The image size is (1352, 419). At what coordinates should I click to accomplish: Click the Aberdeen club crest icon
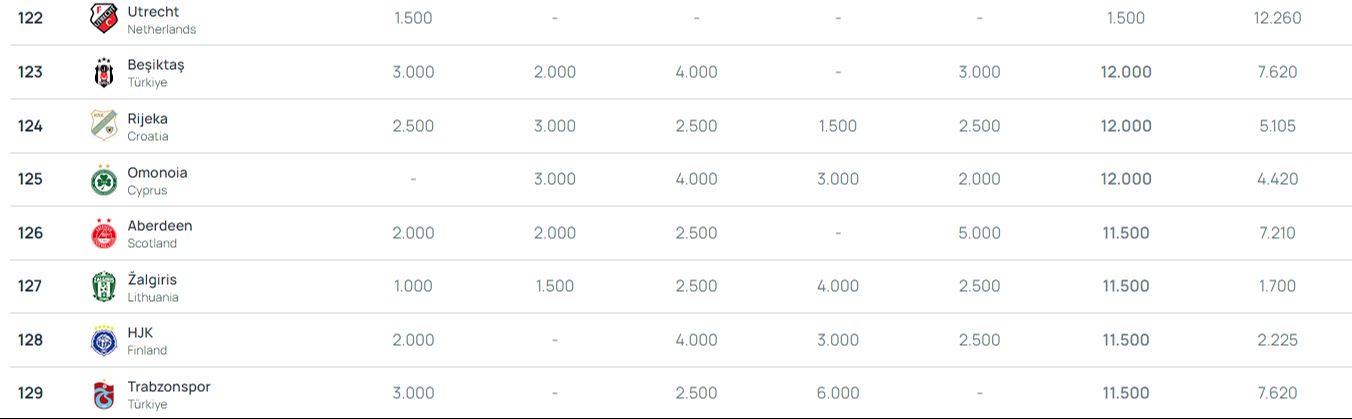[104, 233]
